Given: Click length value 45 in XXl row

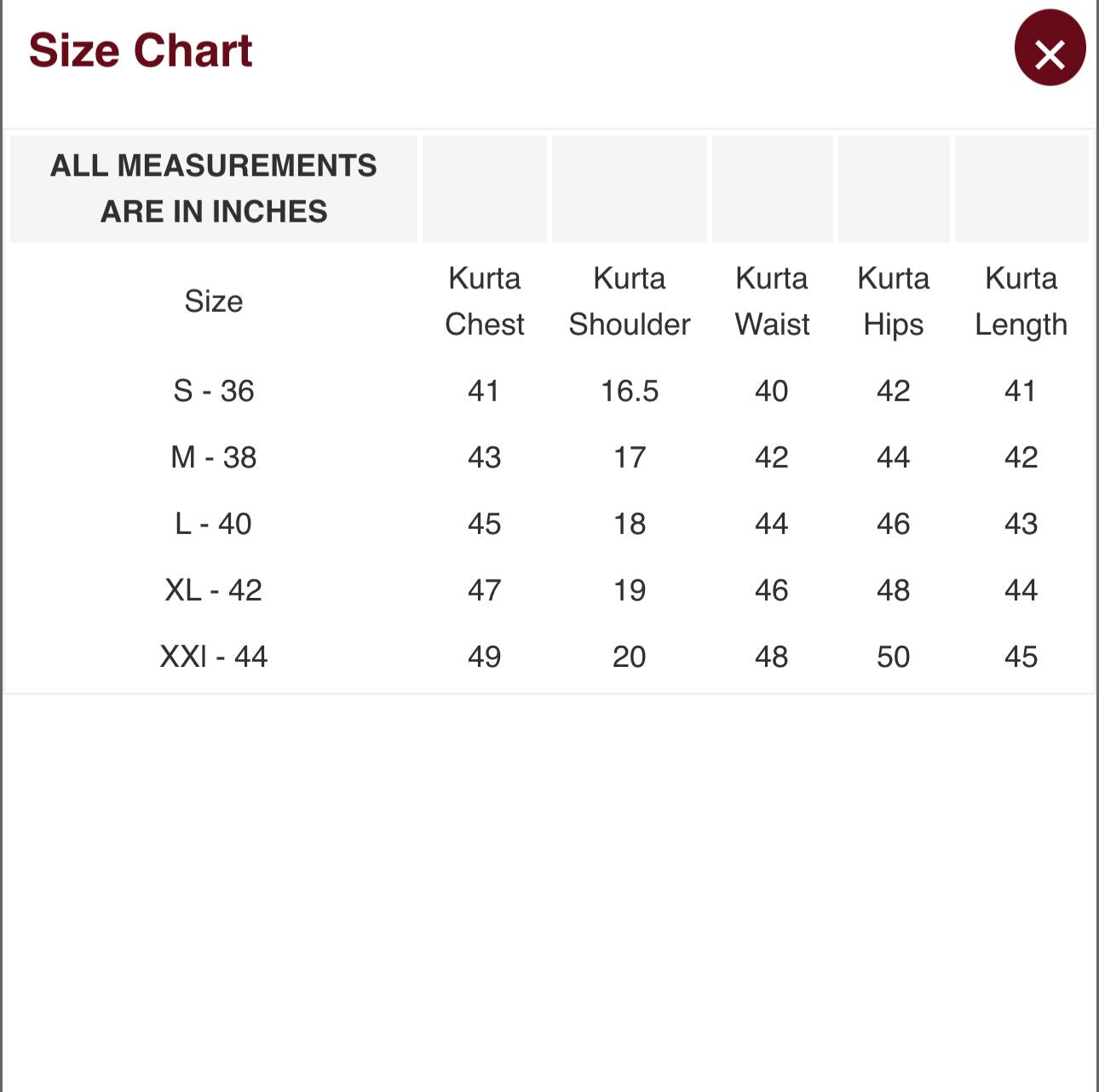Looking at the screenshot, I should coord(1021,657).
